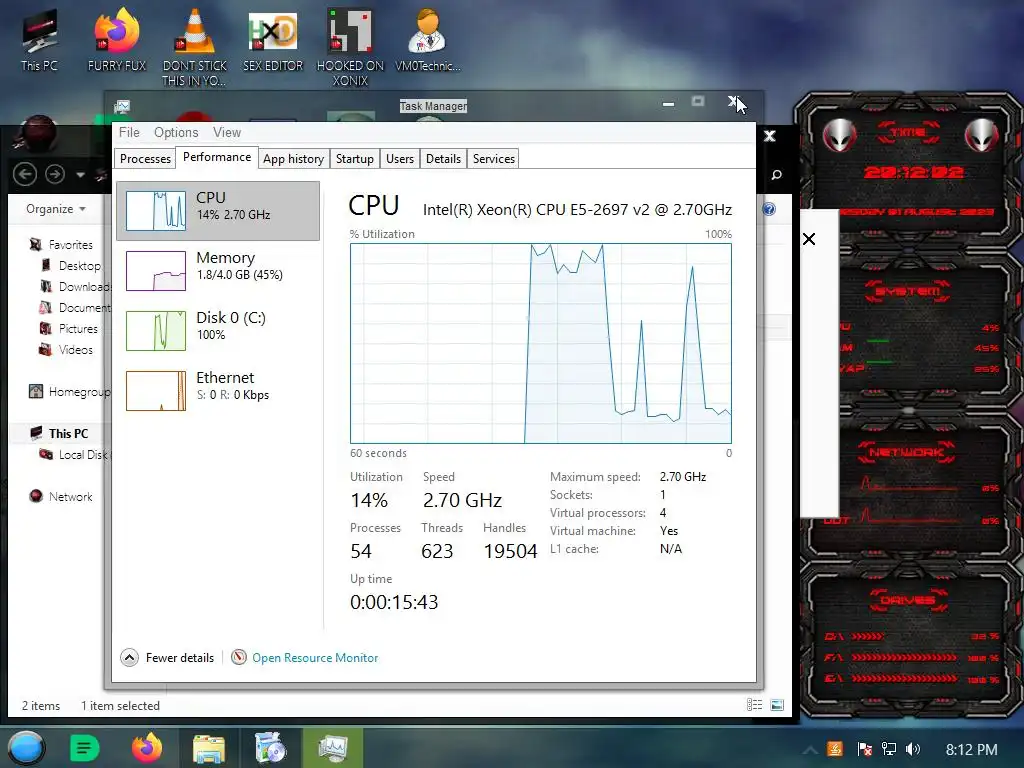The height and width of the screenshot is (768, 1024).
Task: Open the Options menu
Action: pyautogui.click(x=176, y=132)
